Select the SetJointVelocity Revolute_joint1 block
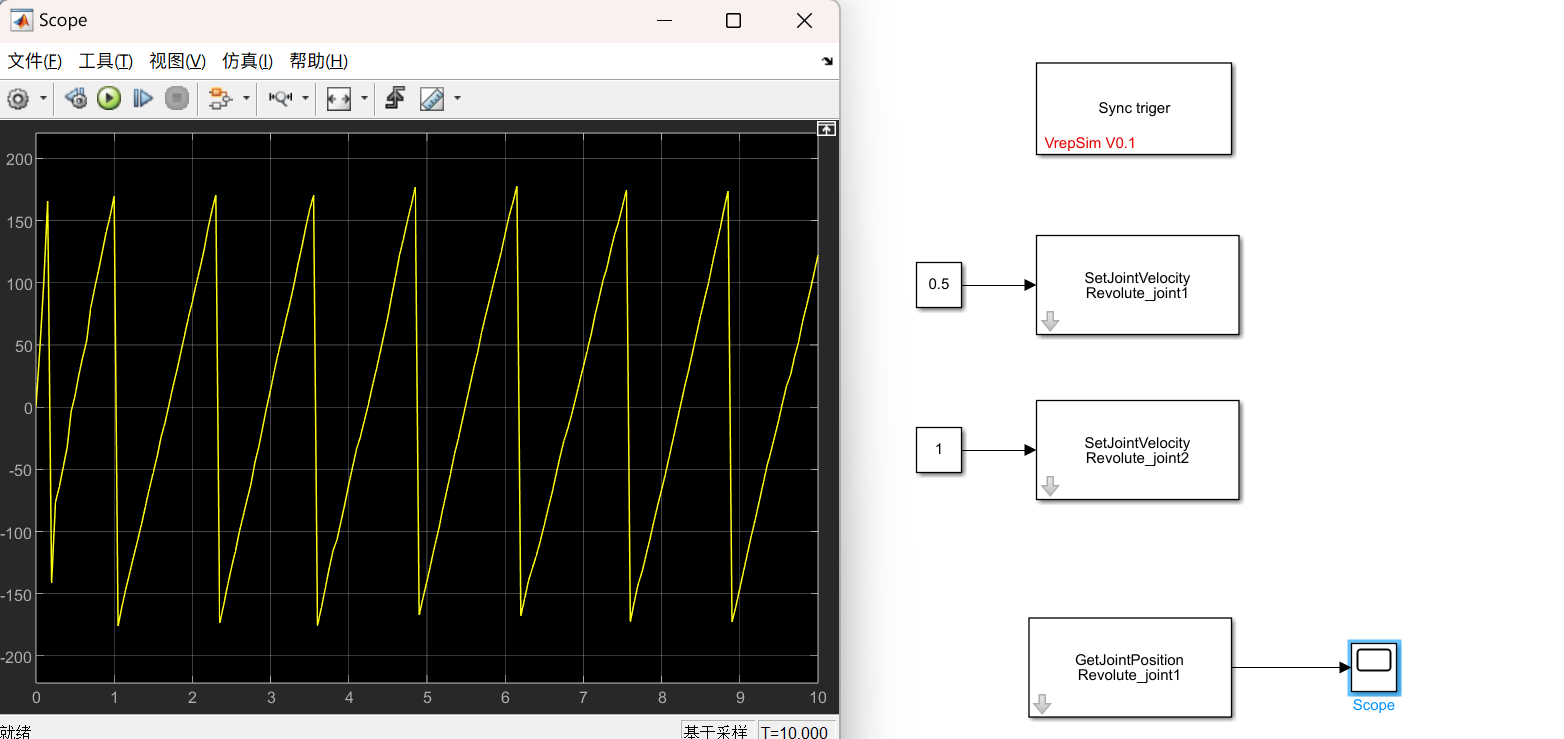The image size is (1564, 739). [1137, 285]
